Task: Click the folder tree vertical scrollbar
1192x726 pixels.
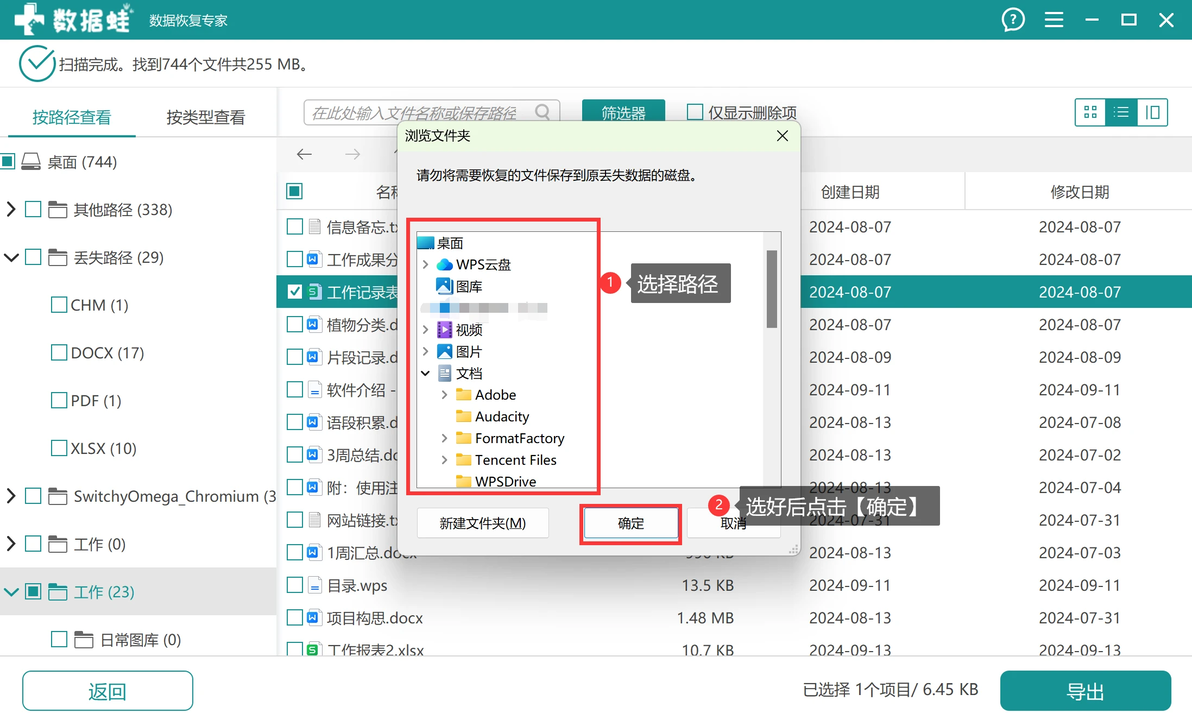Action: [x=772, y=289]
